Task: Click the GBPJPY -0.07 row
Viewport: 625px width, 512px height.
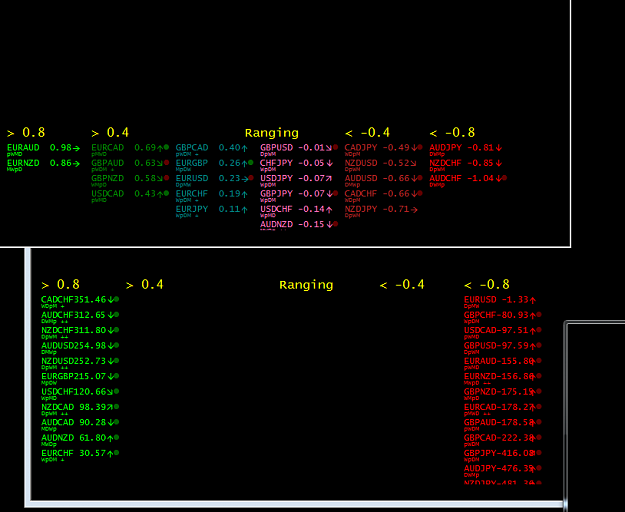Action: [299, 194]
